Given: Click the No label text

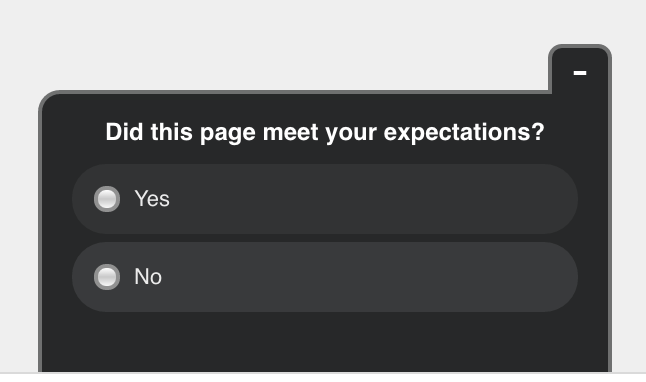Looking at the screenshot, I should point(148,277).
